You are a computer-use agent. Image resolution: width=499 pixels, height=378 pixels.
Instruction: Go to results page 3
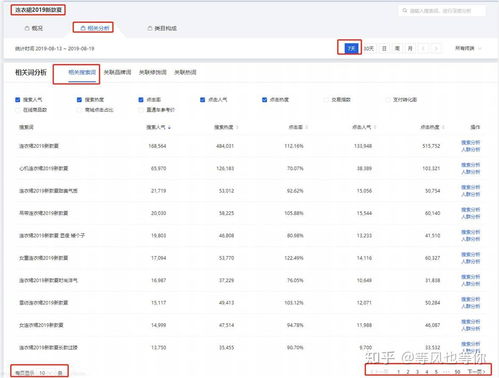tap(417, 372)
